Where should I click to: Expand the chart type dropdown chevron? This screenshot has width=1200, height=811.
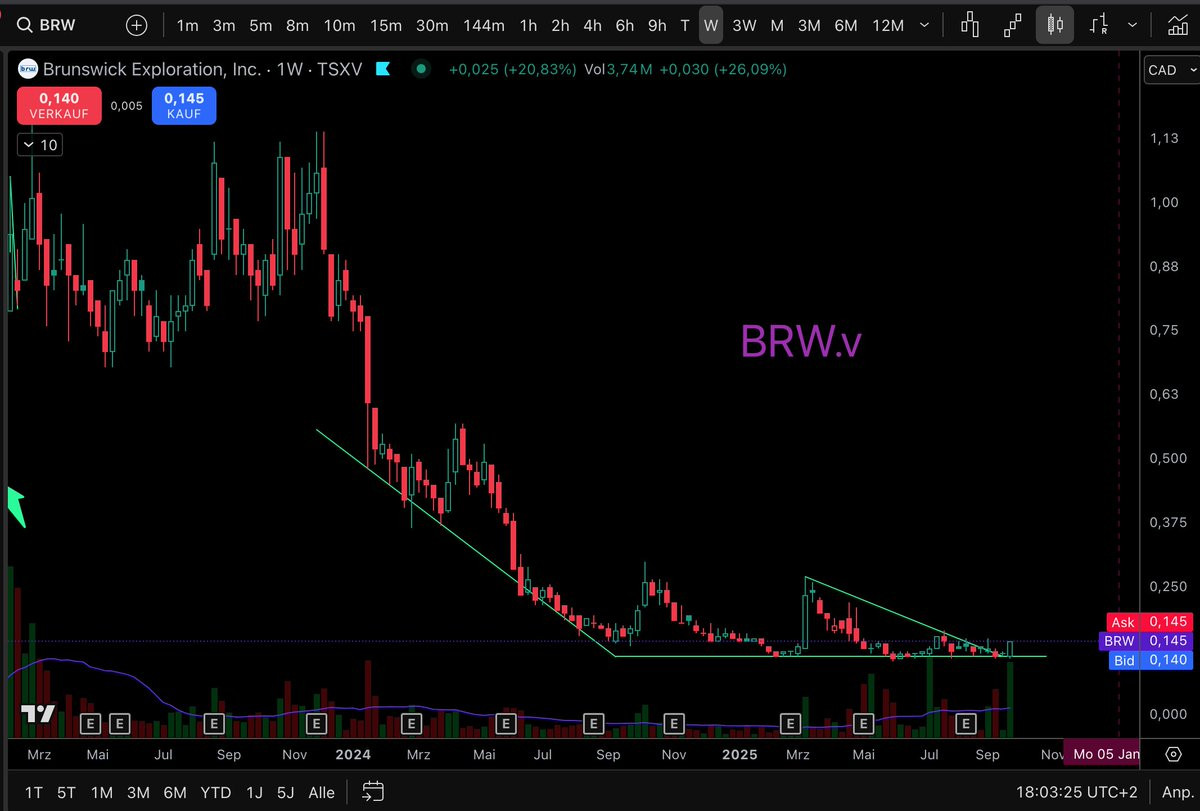[x=1132, y=25]
